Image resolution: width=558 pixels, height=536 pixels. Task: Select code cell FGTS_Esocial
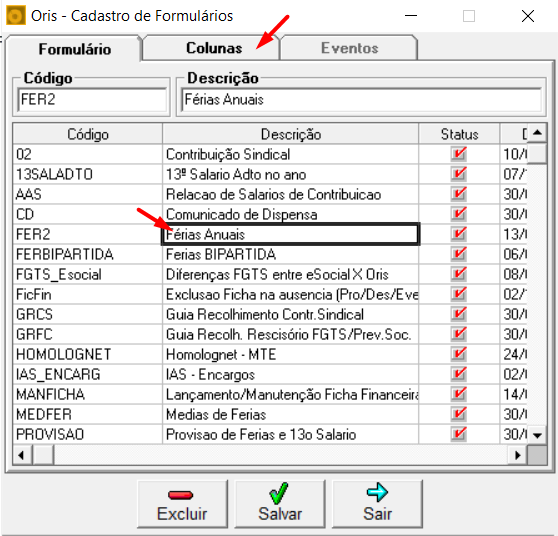(88, 274)
